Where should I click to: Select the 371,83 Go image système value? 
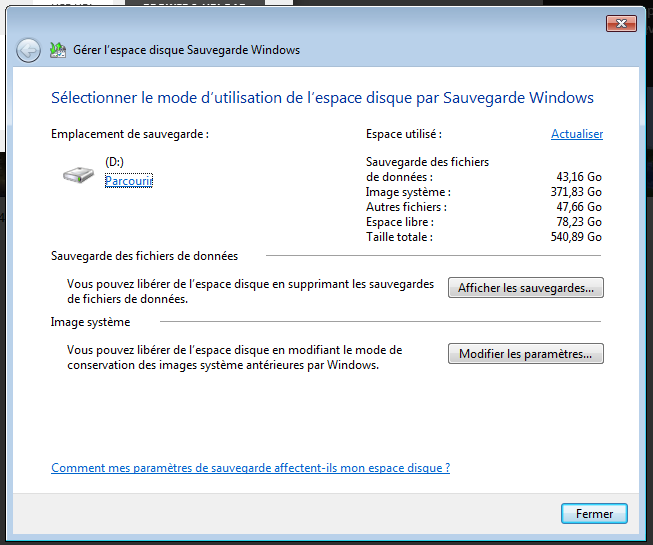pos(576,192)
